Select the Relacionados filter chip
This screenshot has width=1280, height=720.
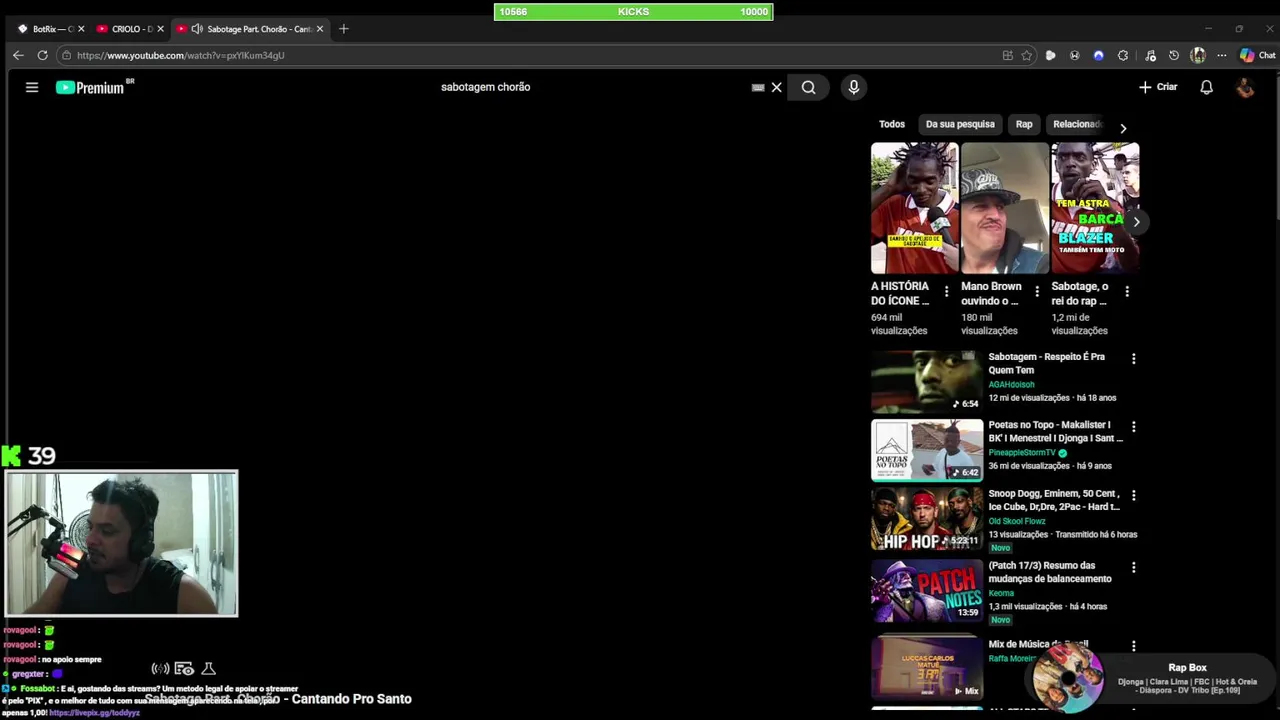[1077, 124]
